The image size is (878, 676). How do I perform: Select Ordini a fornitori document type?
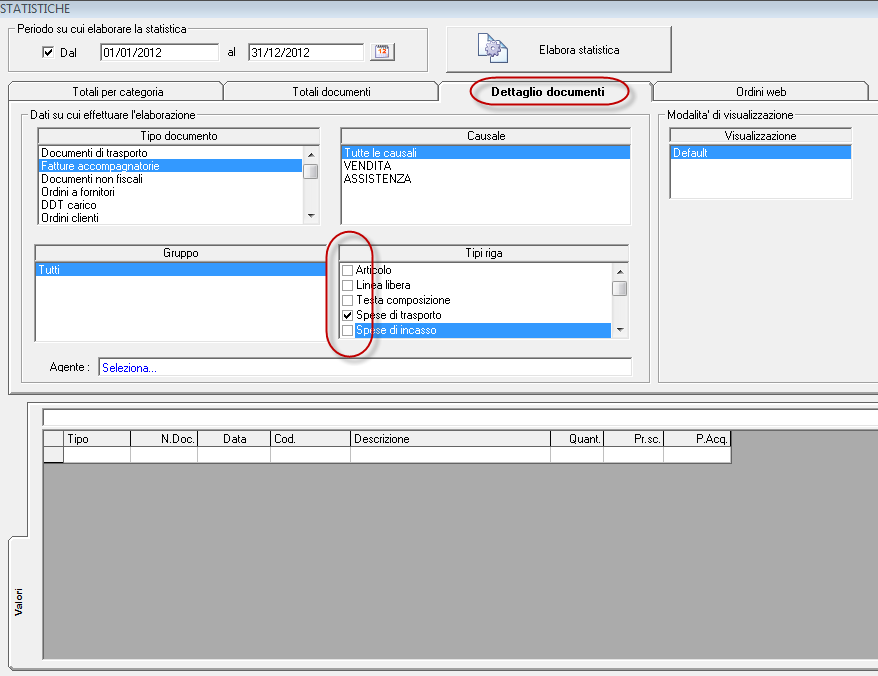(x=171, y=192)
